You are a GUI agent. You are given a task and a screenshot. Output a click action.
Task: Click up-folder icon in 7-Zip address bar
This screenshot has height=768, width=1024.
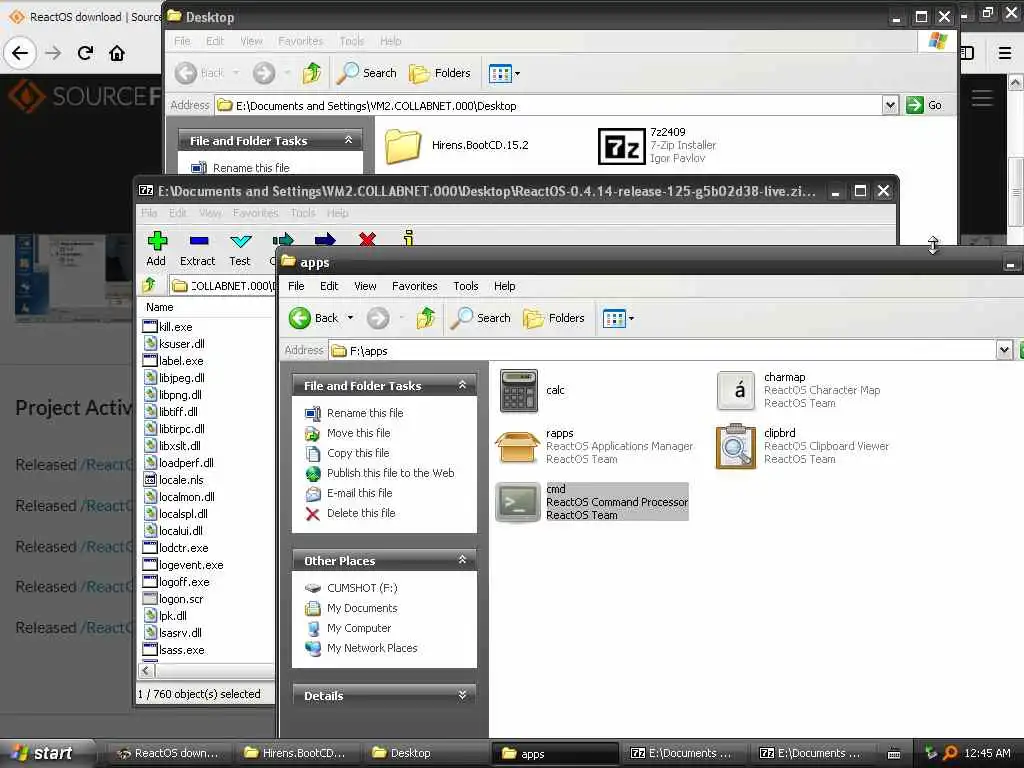pos(149,285)
